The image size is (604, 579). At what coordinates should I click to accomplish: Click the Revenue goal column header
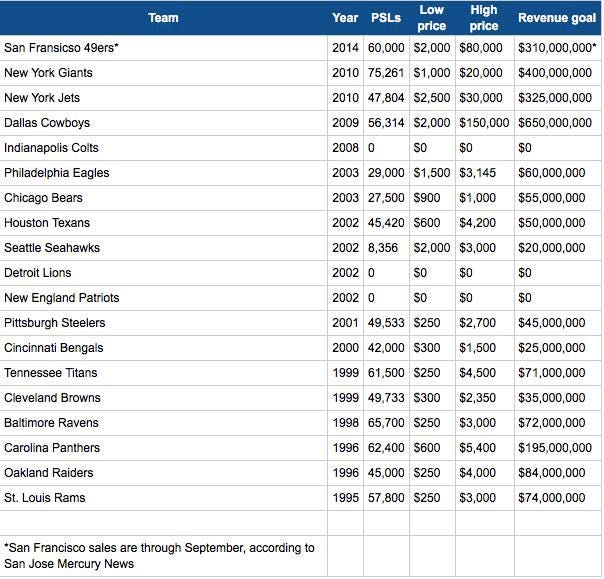(x=557, y=18)
